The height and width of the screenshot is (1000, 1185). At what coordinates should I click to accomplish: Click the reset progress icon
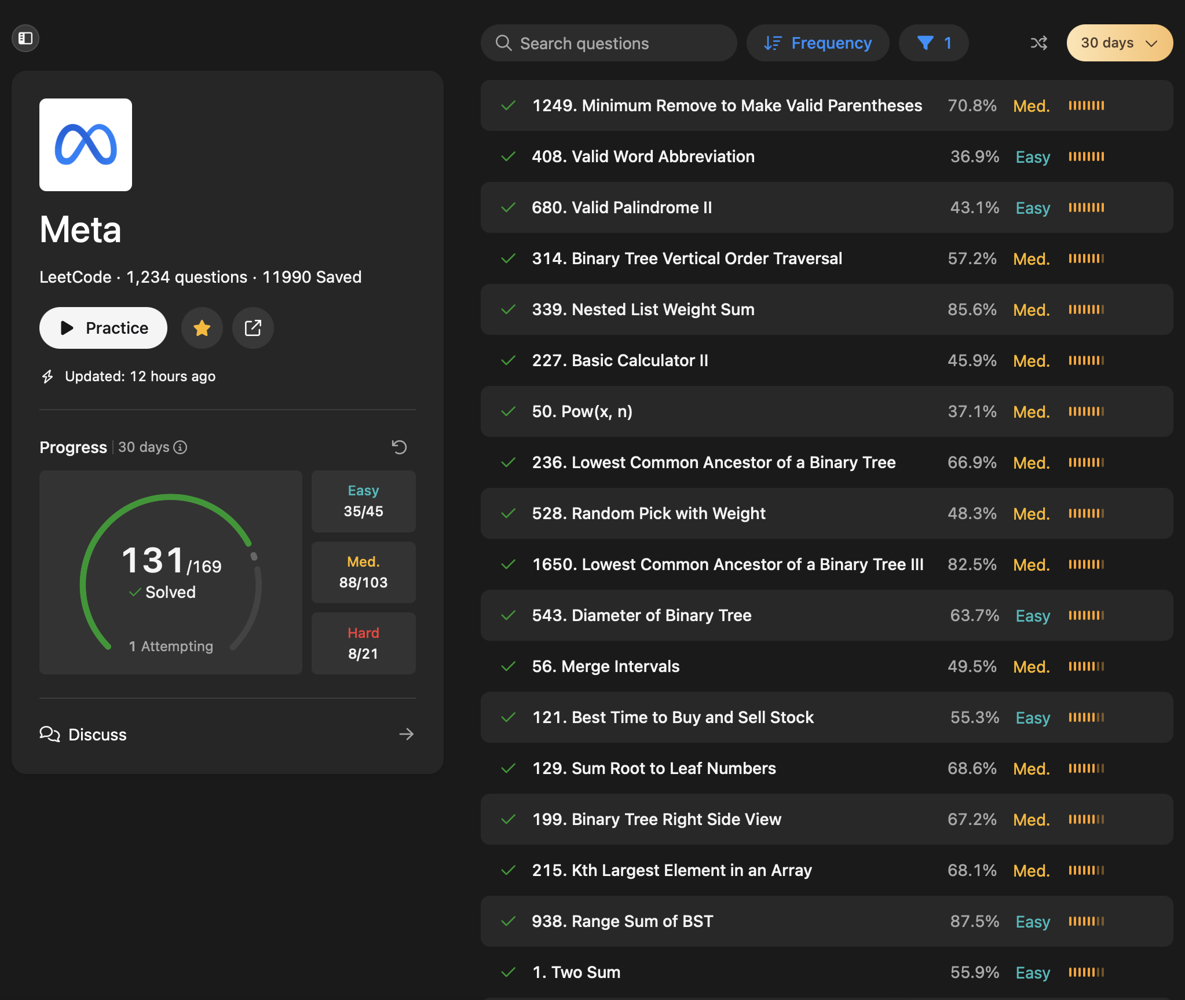coord(399,447)
